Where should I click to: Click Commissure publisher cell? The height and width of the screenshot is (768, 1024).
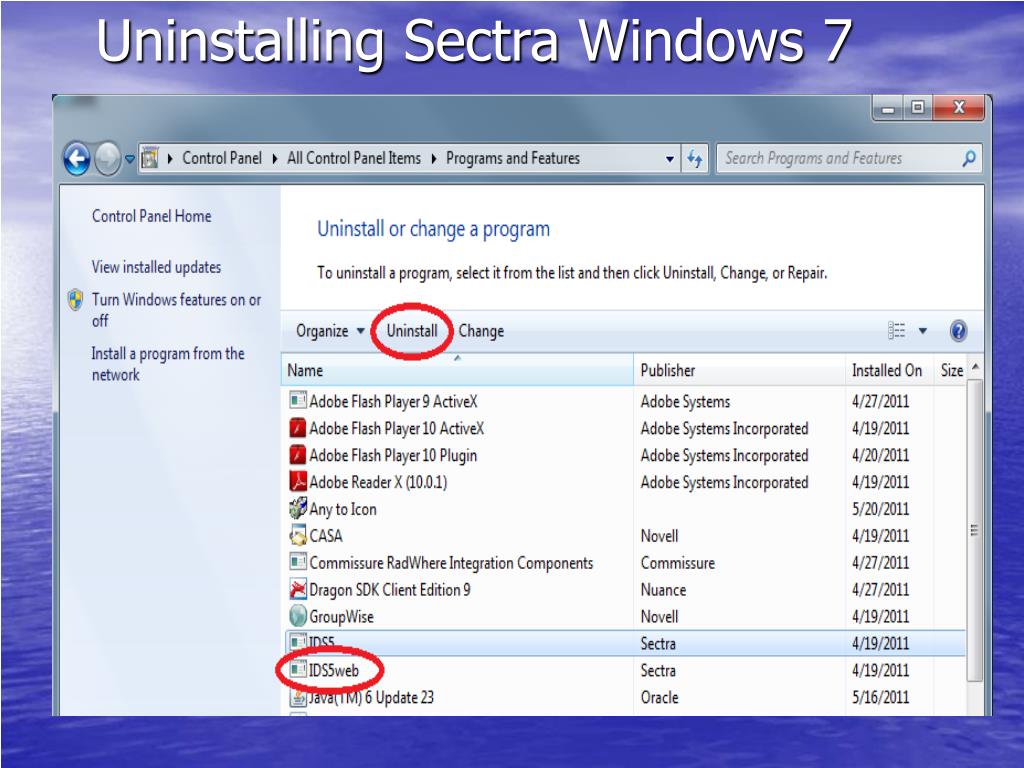678,563
